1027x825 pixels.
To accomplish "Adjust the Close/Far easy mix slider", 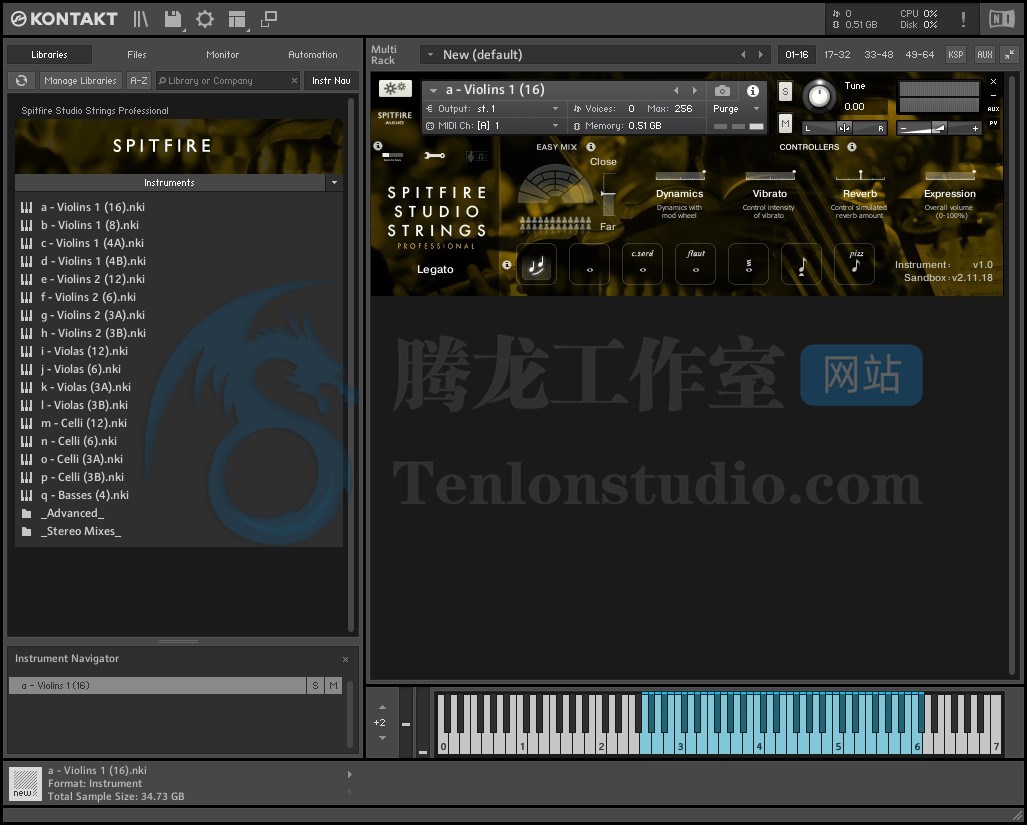I will pyautogui.click(x=608, y=194).
